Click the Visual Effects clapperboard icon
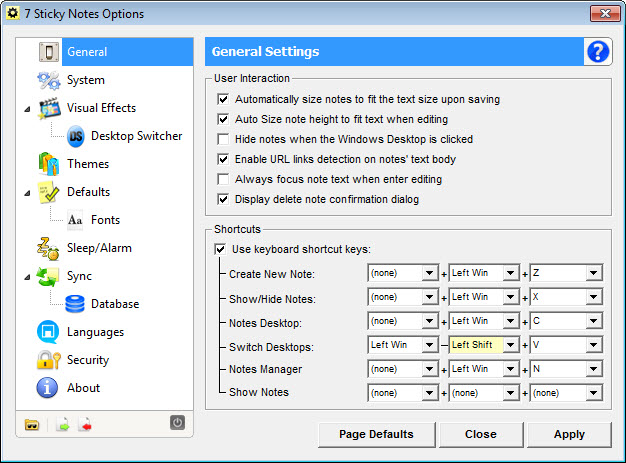626x463 pixels. coord(50,108)
